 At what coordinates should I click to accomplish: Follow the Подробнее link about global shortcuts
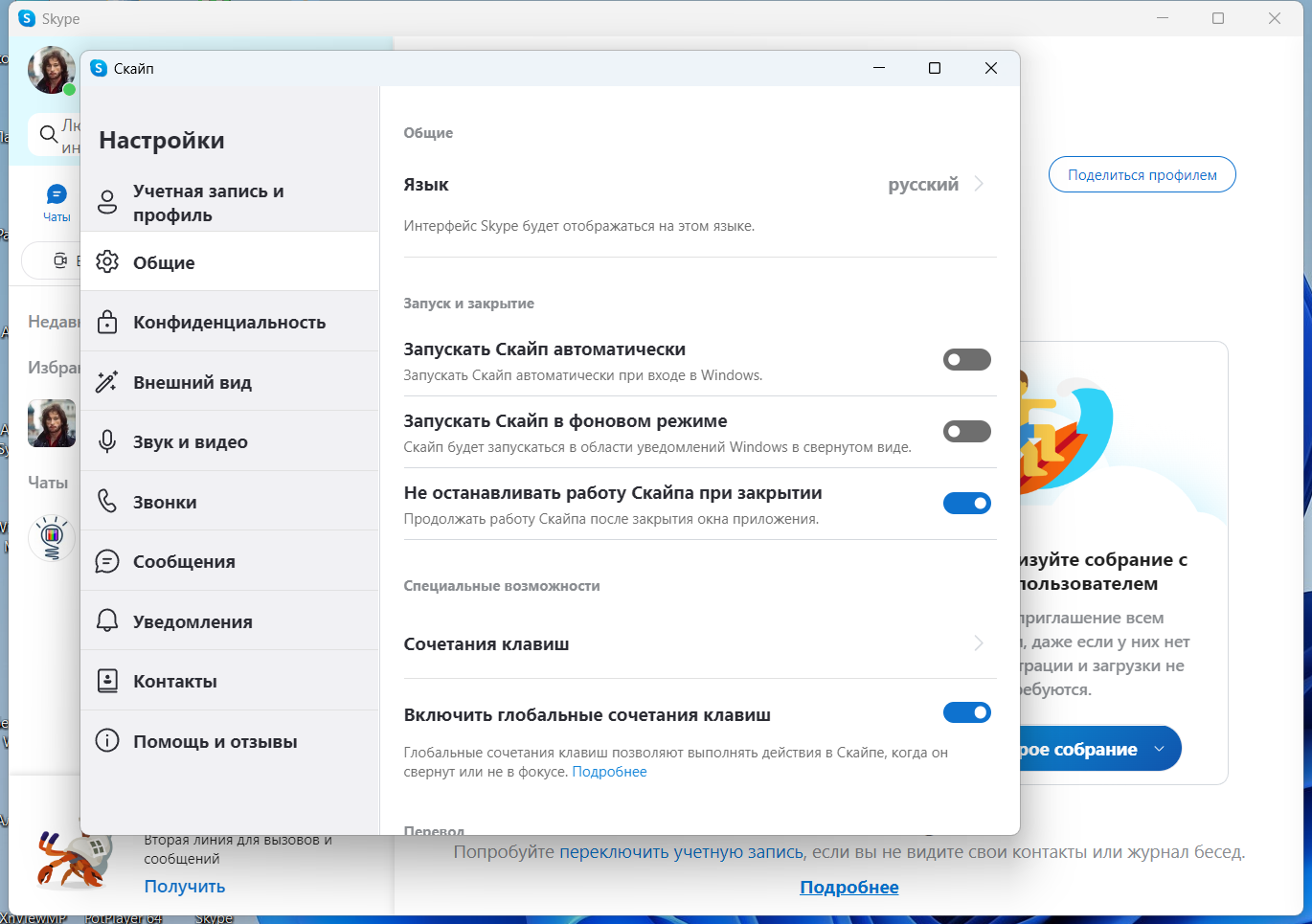[609, 772]
